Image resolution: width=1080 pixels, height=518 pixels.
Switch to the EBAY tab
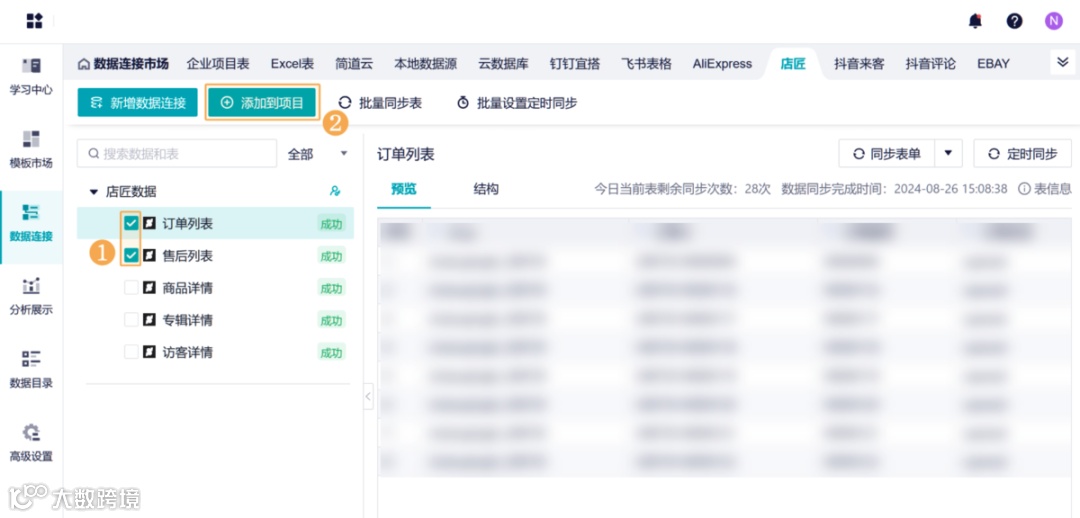[x=993, y=63]
